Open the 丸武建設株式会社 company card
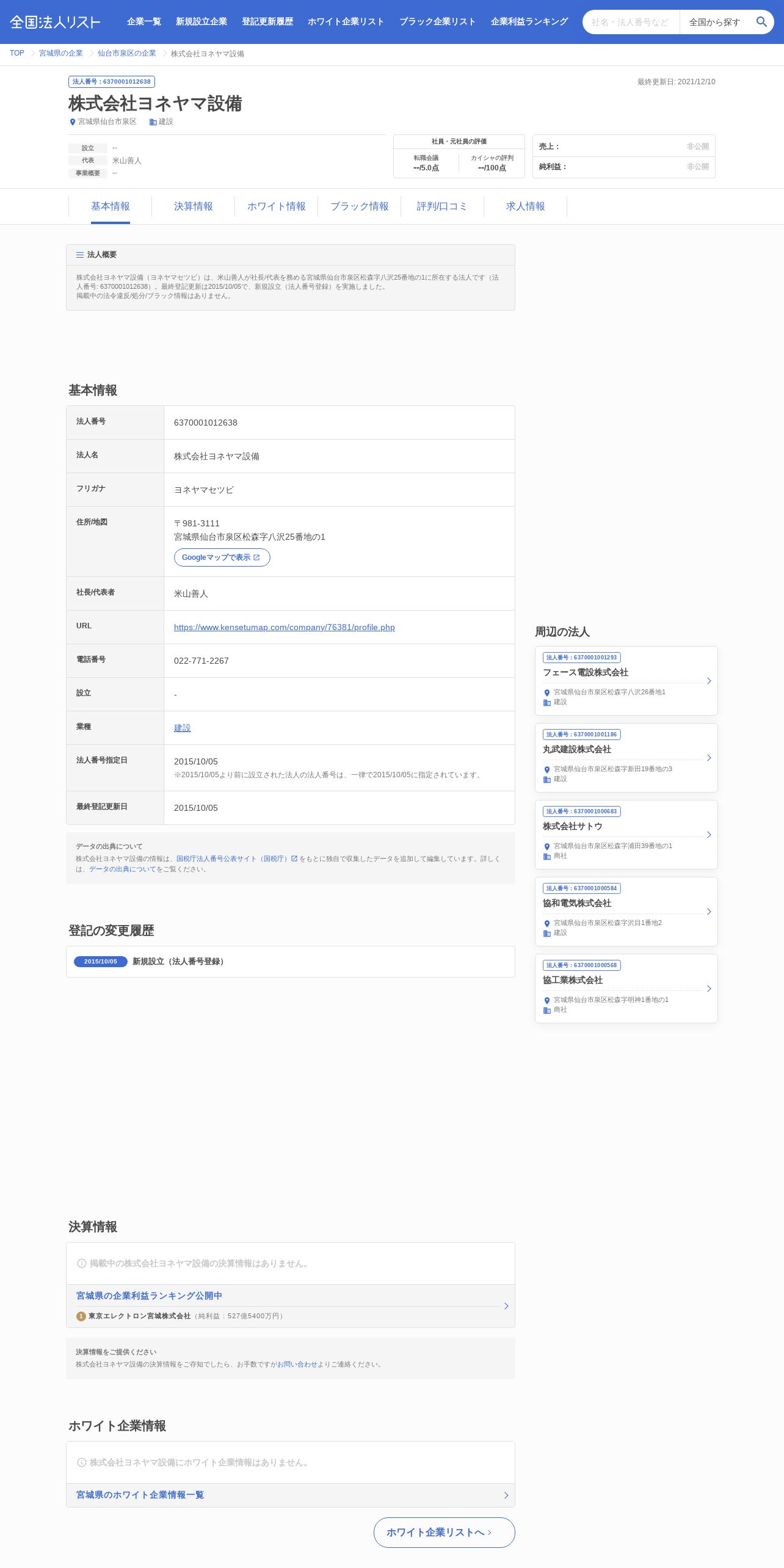 [x=626, y=758]
